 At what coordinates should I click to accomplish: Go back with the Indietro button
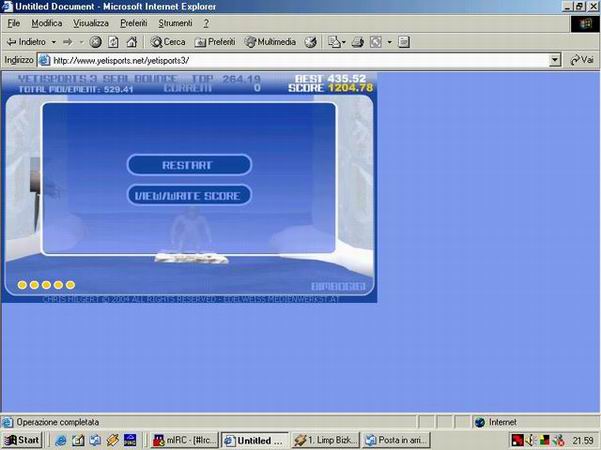coord(26,42)
